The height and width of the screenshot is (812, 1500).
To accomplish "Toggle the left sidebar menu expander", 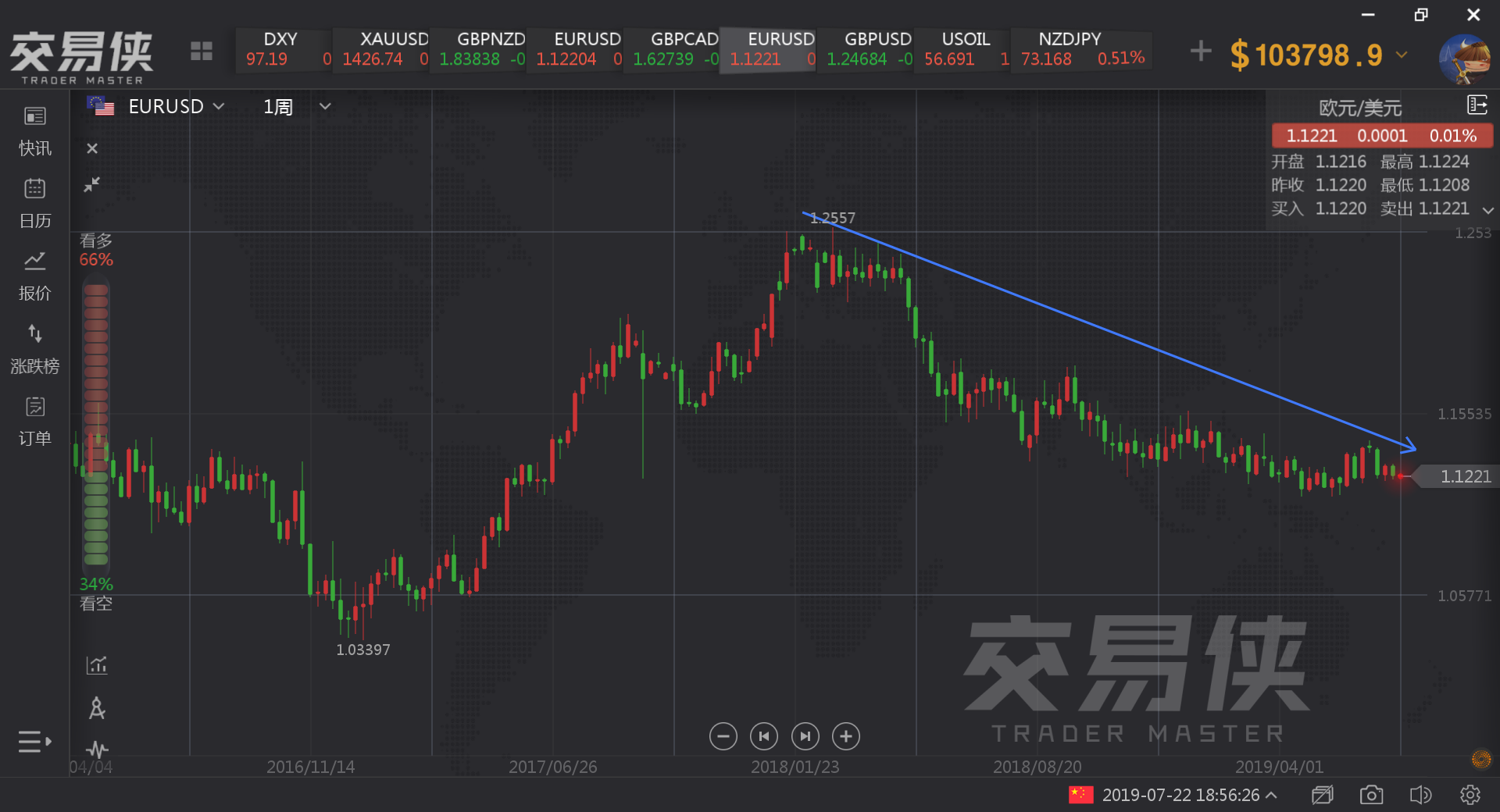I will point(34,741).
